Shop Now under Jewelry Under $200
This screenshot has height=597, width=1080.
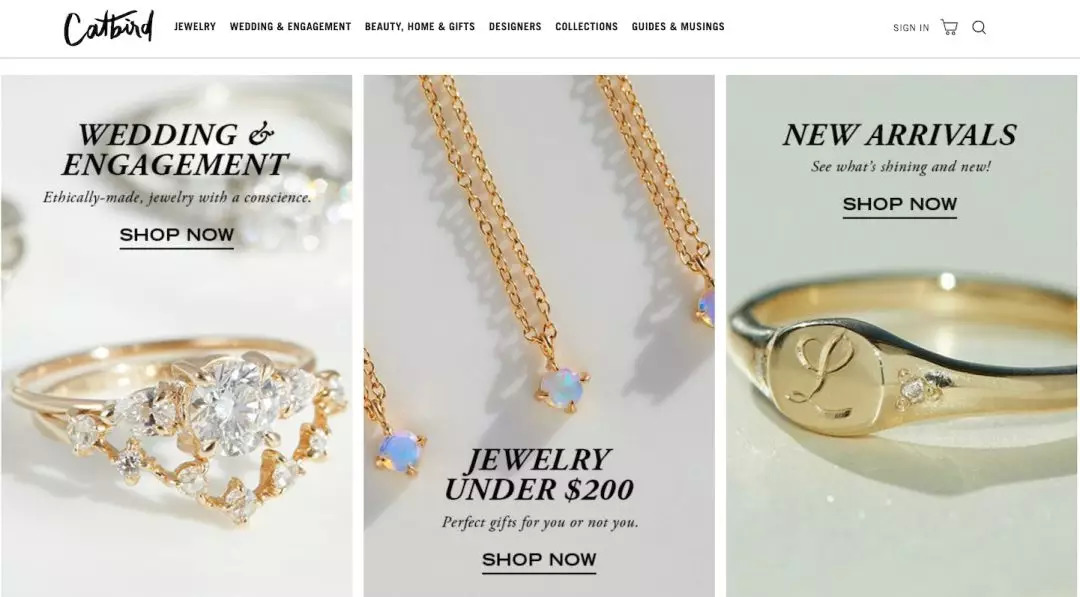539,561
